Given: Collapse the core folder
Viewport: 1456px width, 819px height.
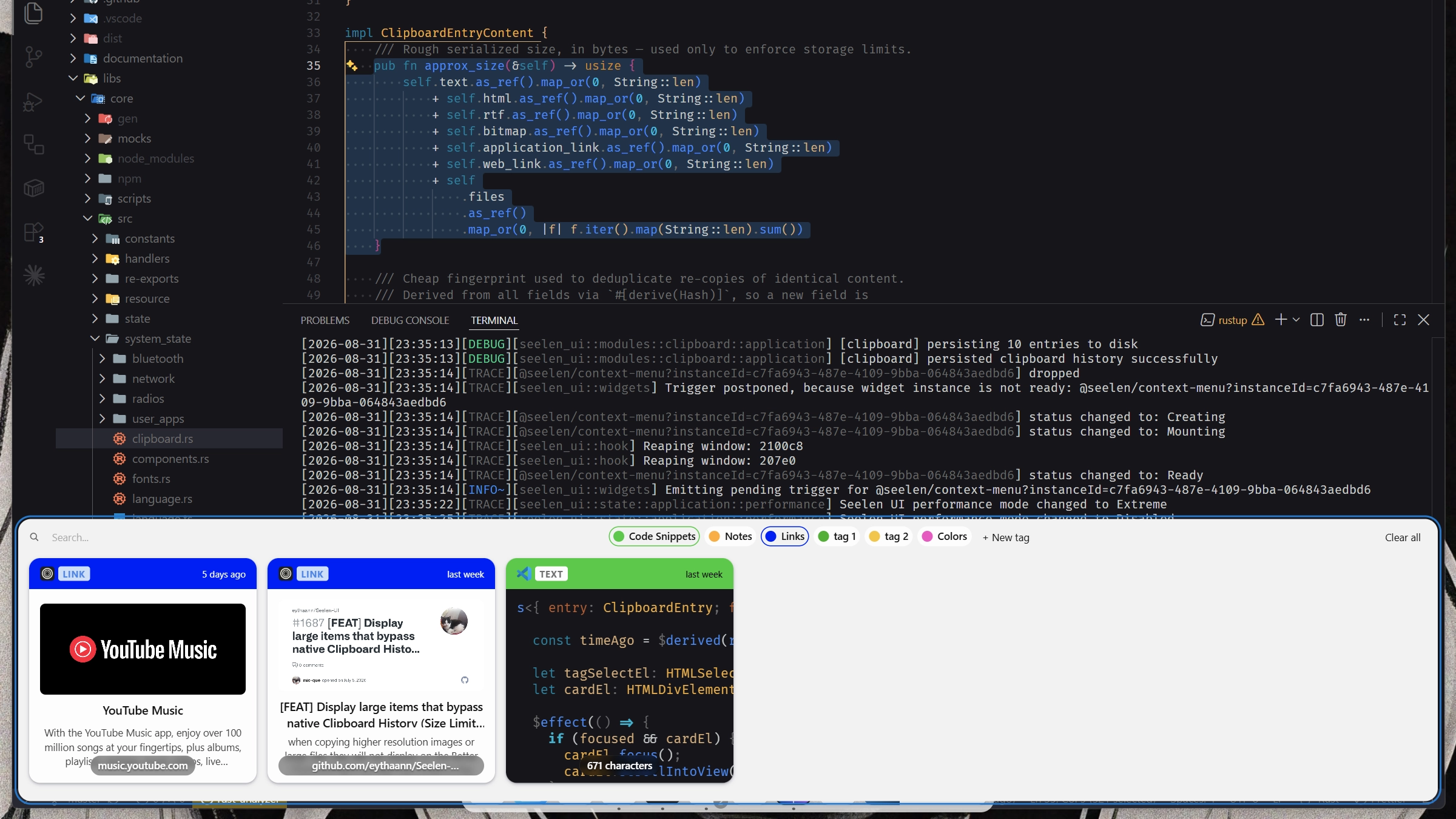Looking at the screenshot, I should (81, 98).
